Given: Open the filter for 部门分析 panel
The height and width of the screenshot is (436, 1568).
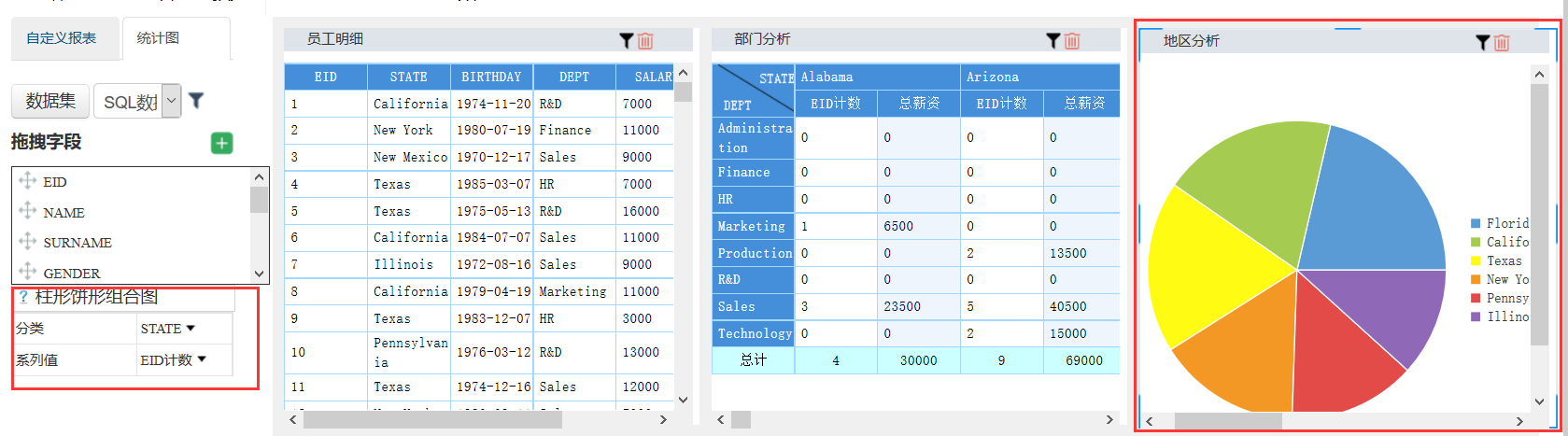Looking at the screenshot, I should pos(1052,40).
